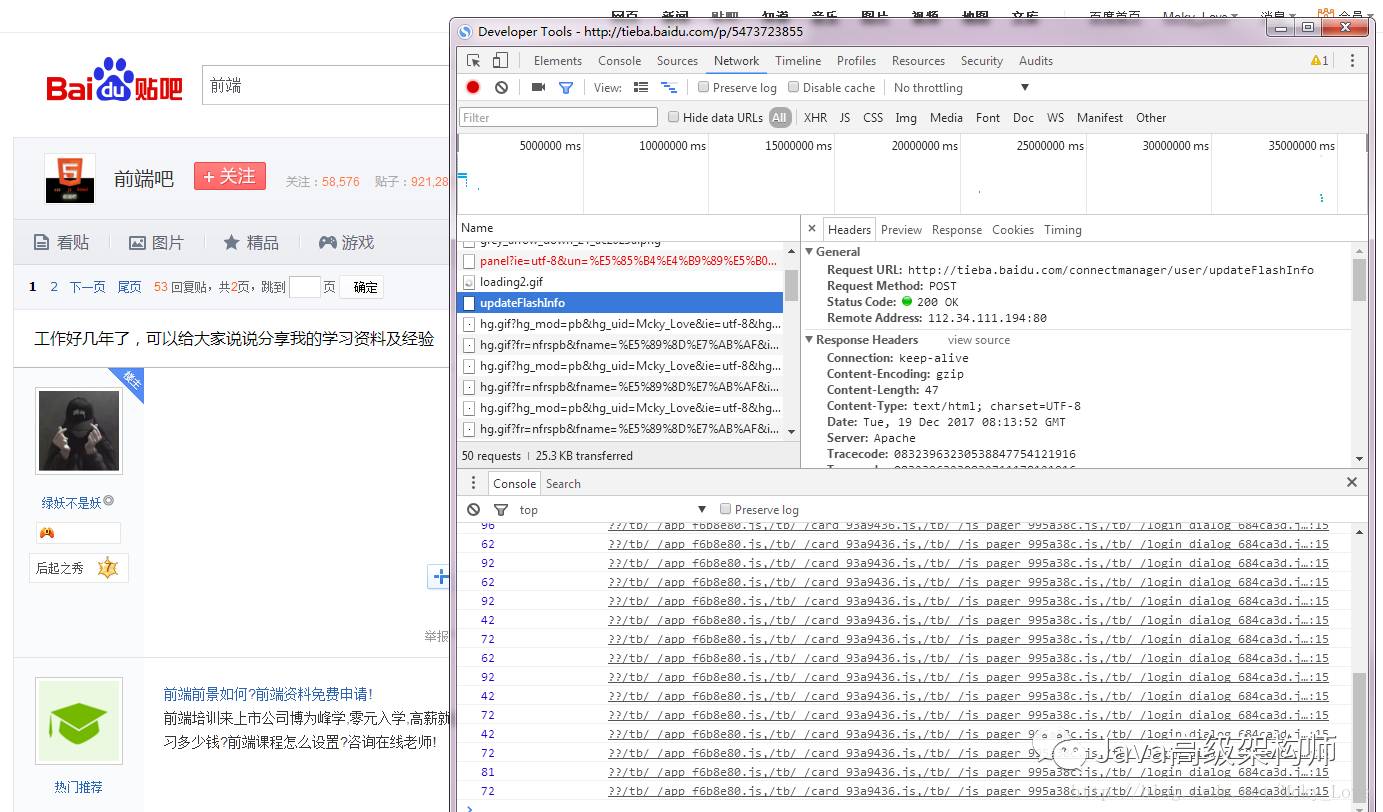Open the 前端吧 forum avatar image
Image resolution: width=1383 pixels, height=812 pixels.
coord(70,179)
